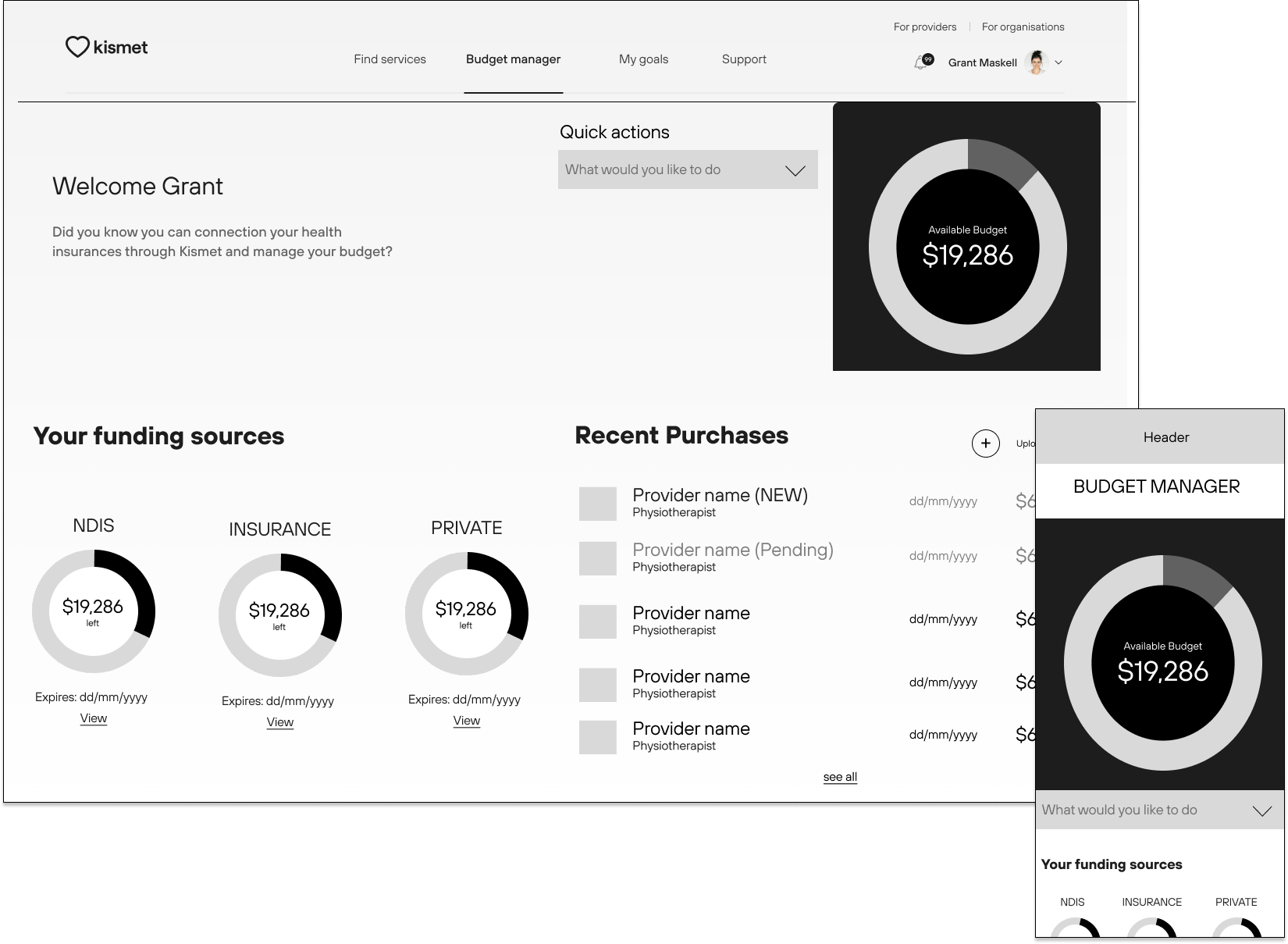Open the Support tab

(743, 59)
